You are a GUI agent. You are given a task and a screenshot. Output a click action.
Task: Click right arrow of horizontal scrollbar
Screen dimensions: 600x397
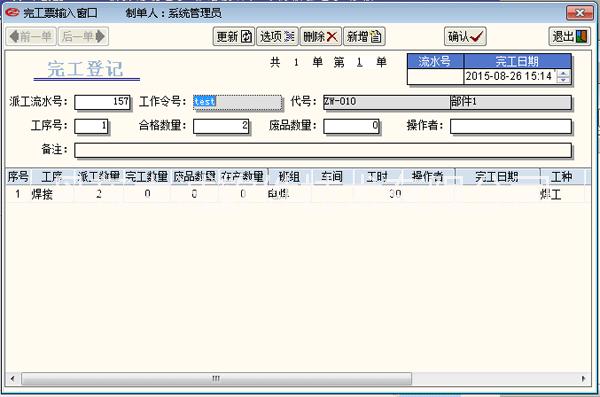point(583,379)
